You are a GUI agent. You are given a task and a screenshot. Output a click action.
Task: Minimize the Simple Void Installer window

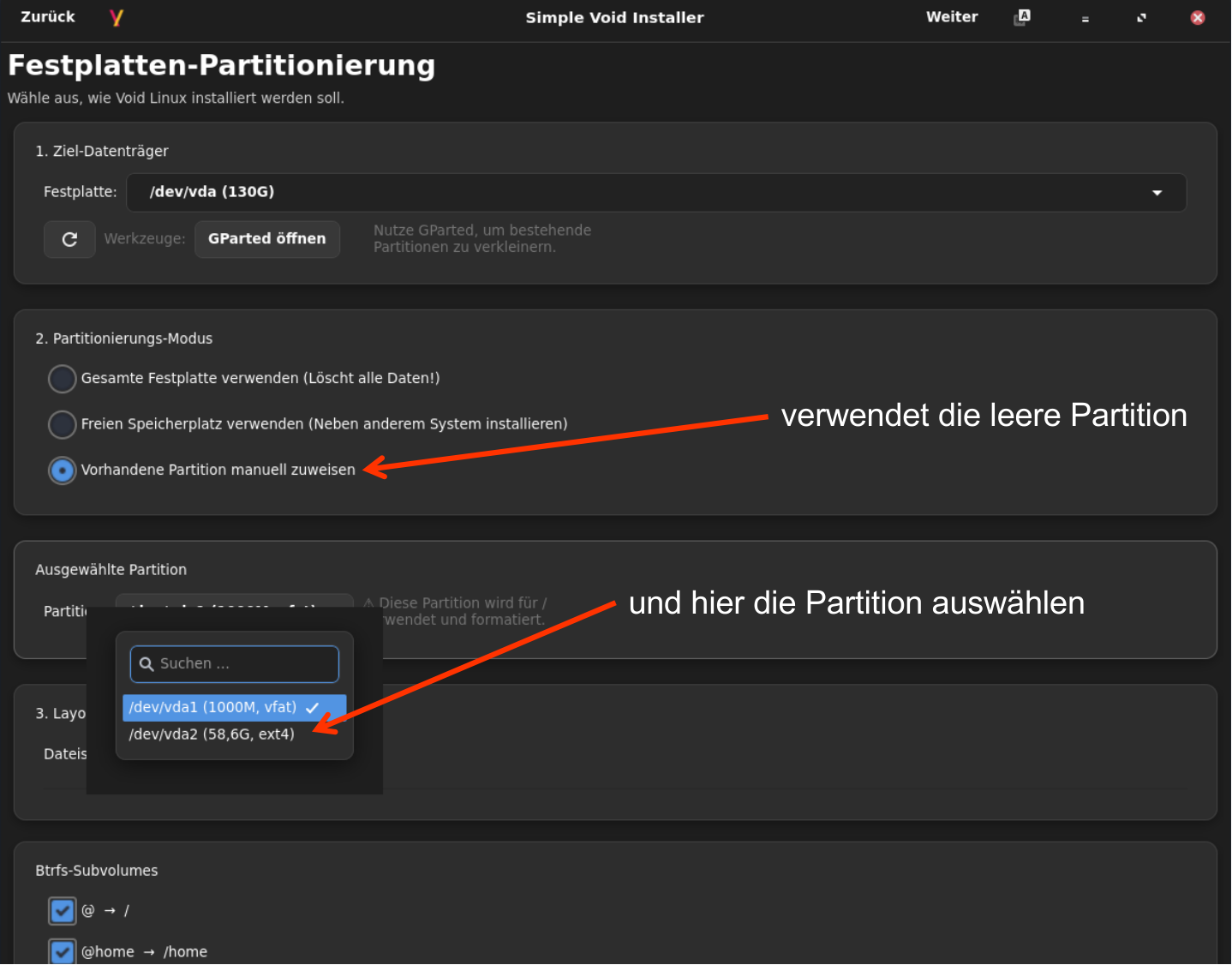click(1085, 18)
